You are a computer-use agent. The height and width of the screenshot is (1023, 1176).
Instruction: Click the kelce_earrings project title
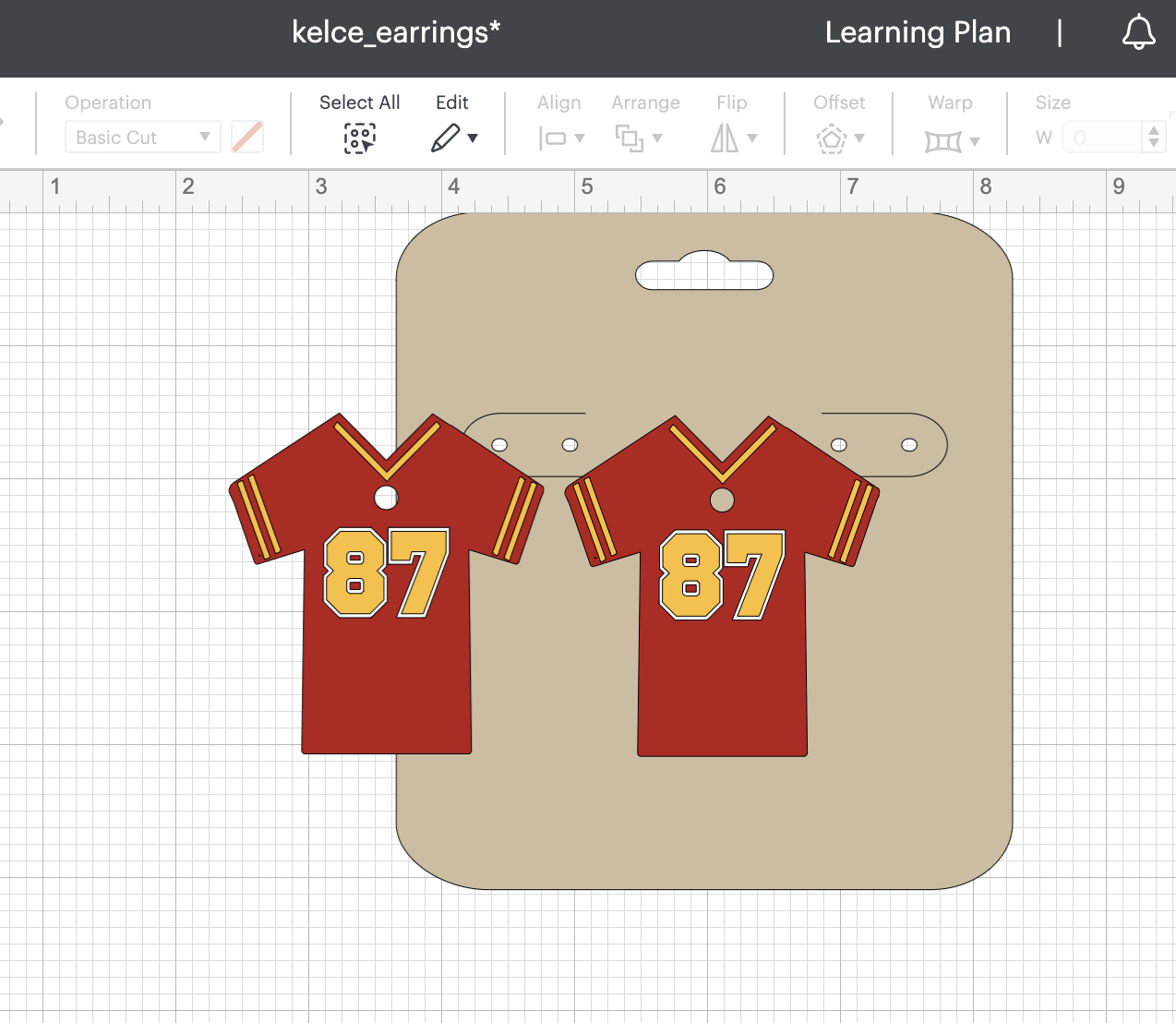396,32
